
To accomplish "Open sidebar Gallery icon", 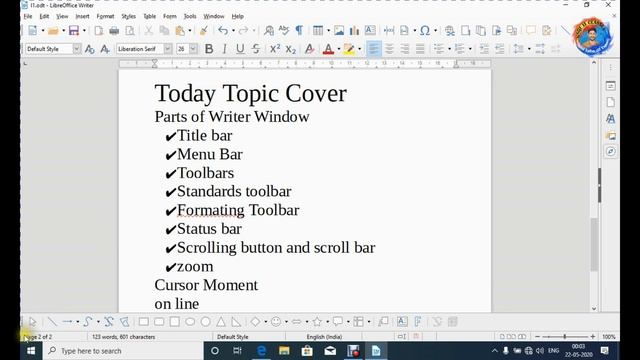I will (610, 136).
